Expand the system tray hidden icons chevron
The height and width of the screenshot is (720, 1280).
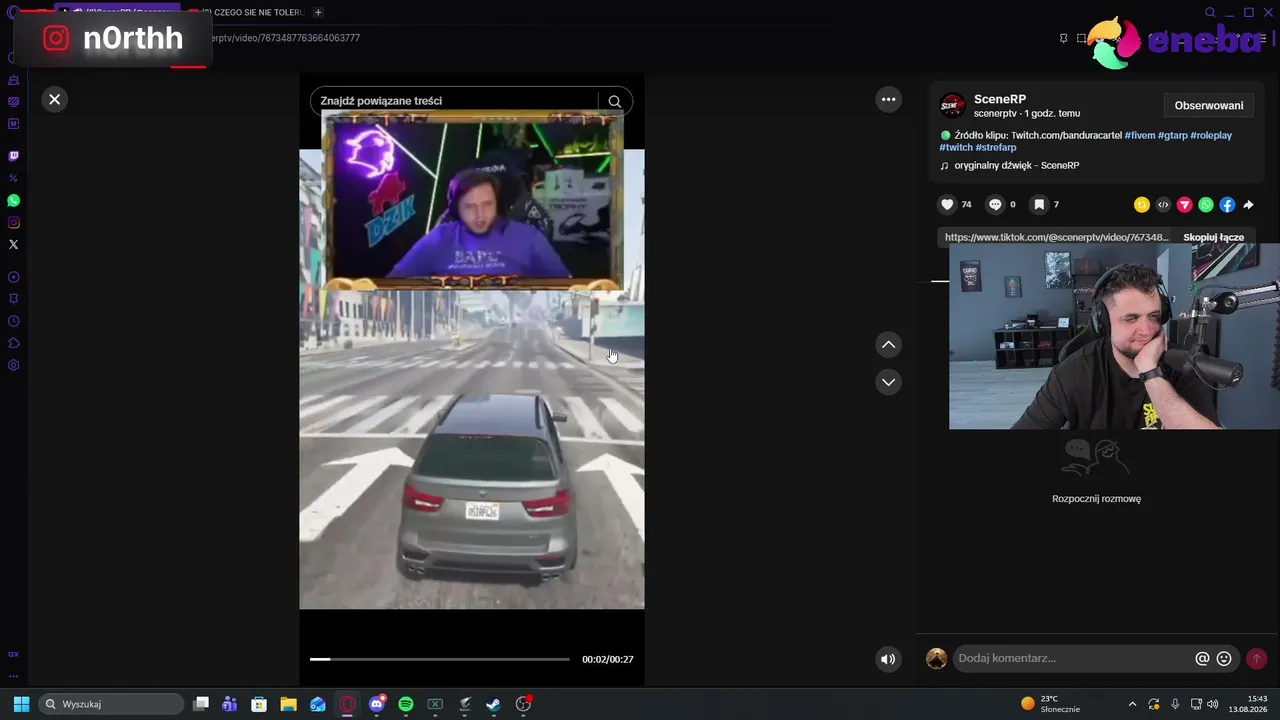pos(1132,704)
